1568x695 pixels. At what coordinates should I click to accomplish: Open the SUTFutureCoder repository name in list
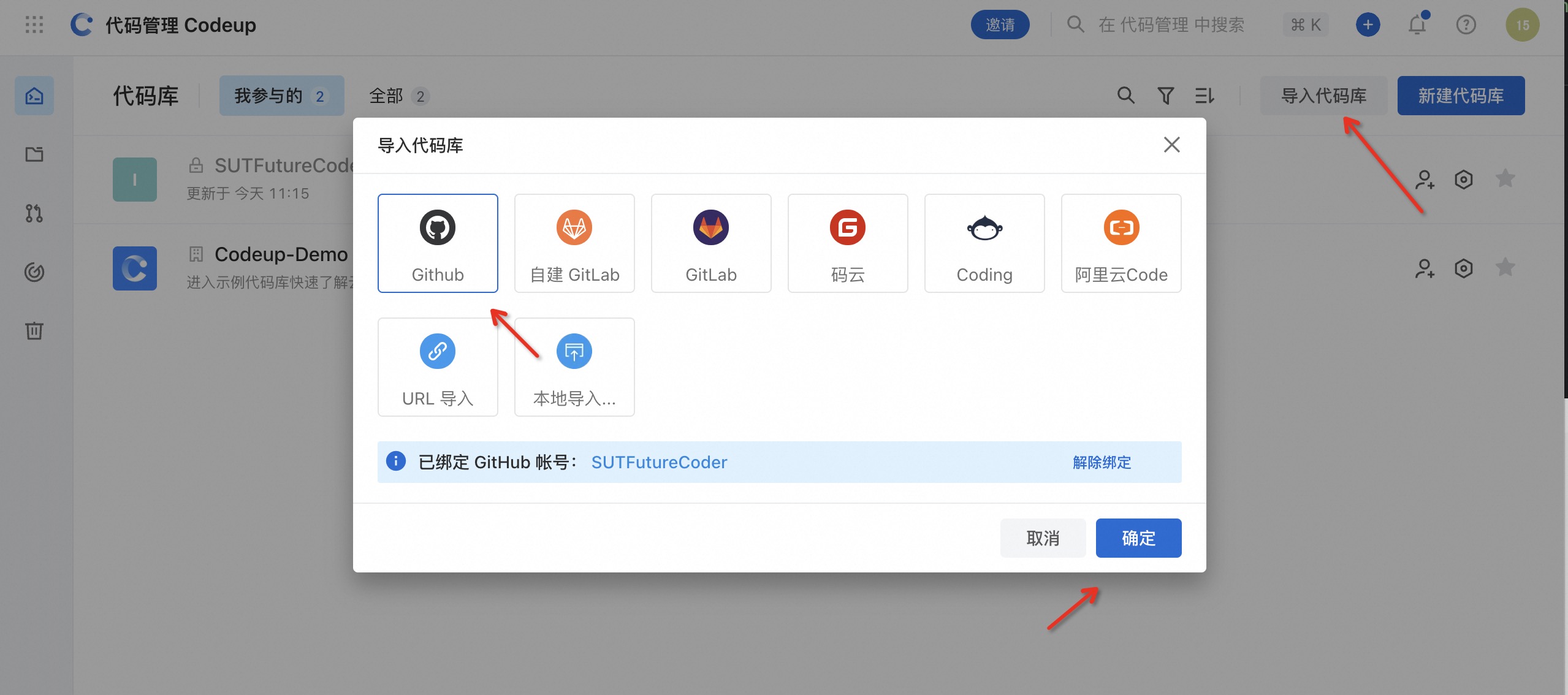tap(283, 165)
